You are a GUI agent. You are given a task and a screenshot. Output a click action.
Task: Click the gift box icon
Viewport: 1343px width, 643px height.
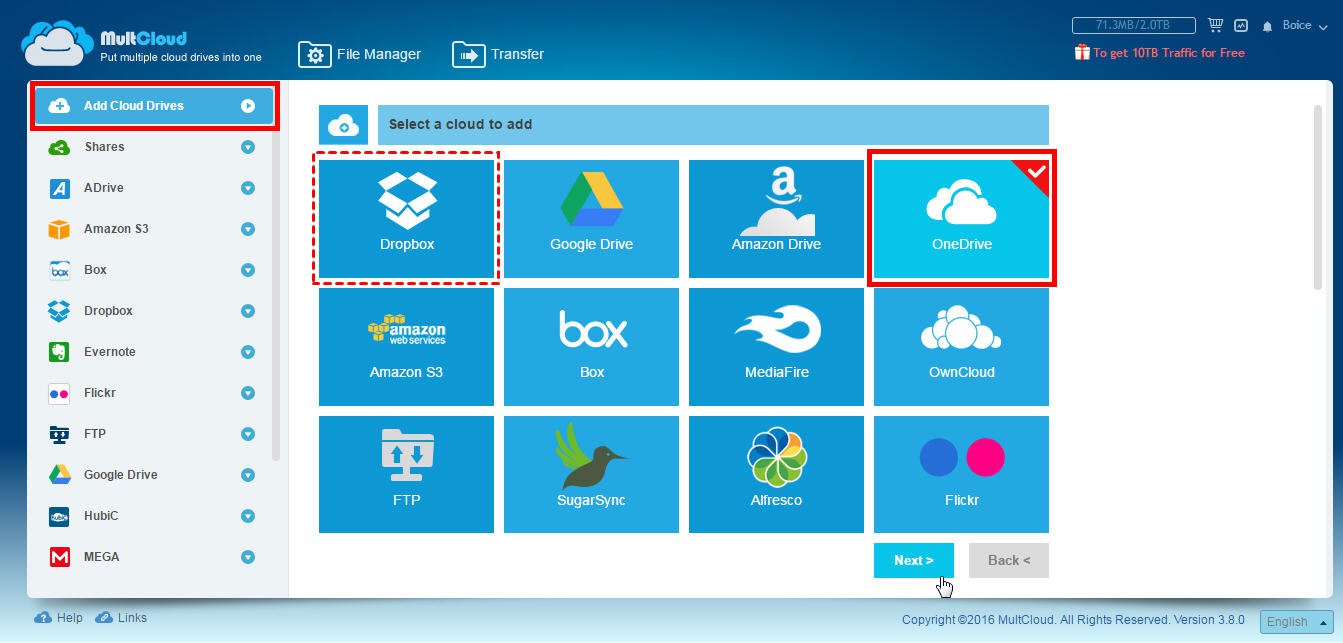1082,52
